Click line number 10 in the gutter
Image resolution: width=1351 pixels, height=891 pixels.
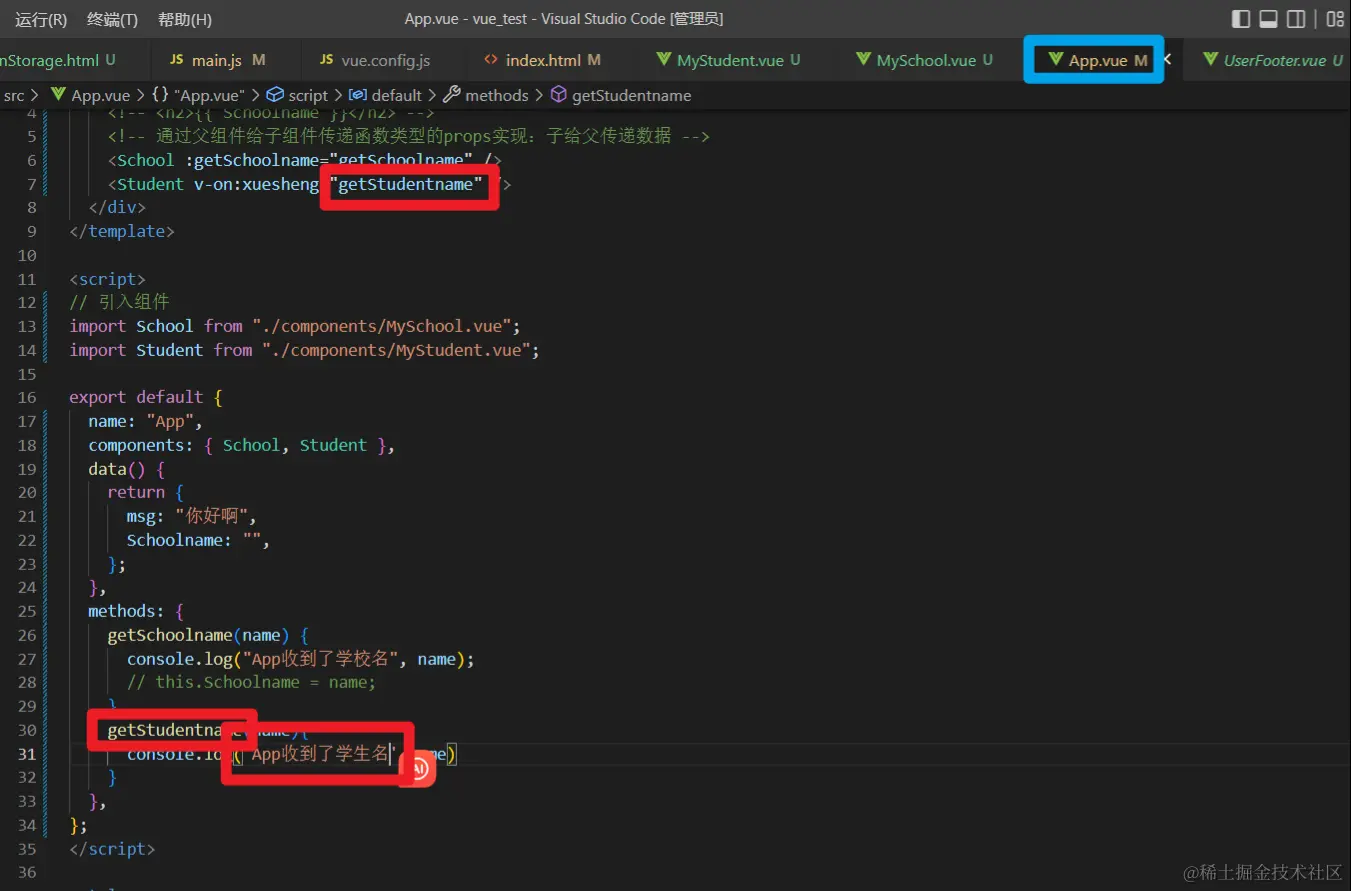pos(27,255)
